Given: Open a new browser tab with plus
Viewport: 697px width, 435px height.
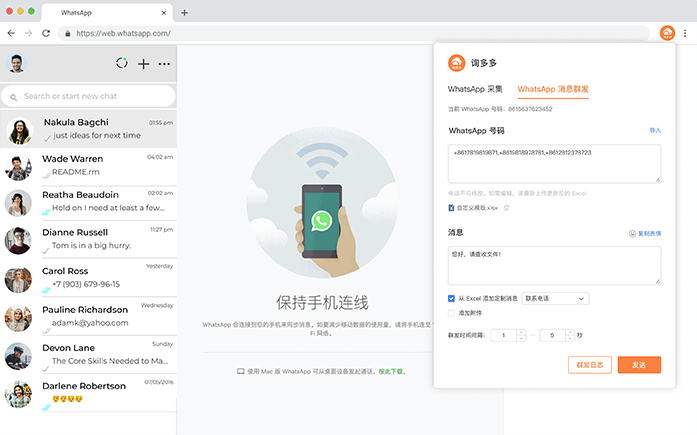Looking at the screenshot, I should coord(184,12).
